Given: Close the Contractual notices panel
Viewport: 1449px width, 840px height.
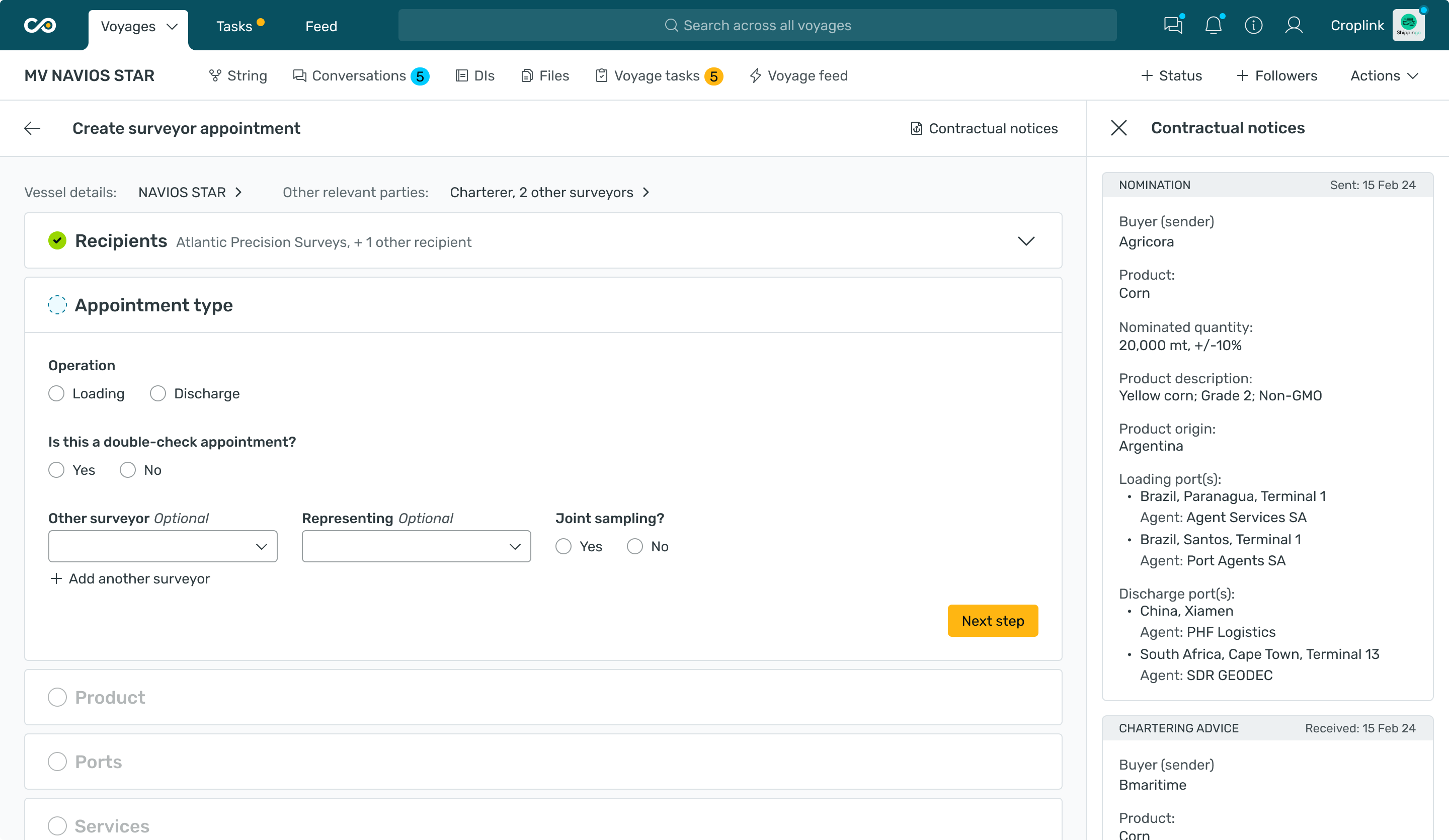Looking at the screenshot, I should click(x=1118, y=128).
